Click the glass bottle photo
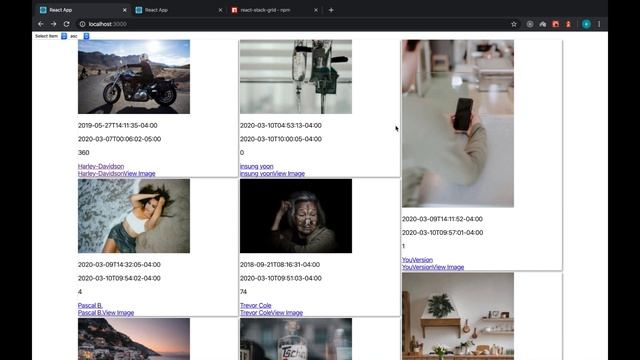This screenshot has width=640, height=360. coord(296,339)
